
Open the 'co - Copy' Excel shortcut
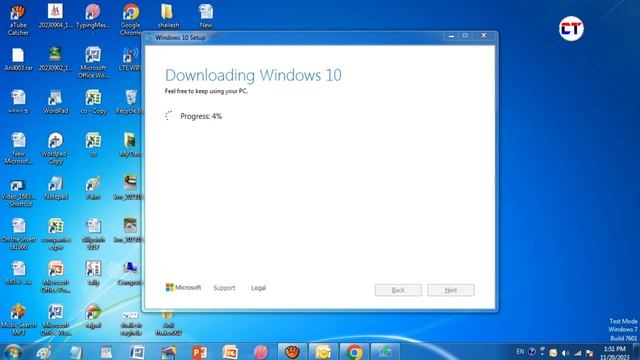pos(93,102)
